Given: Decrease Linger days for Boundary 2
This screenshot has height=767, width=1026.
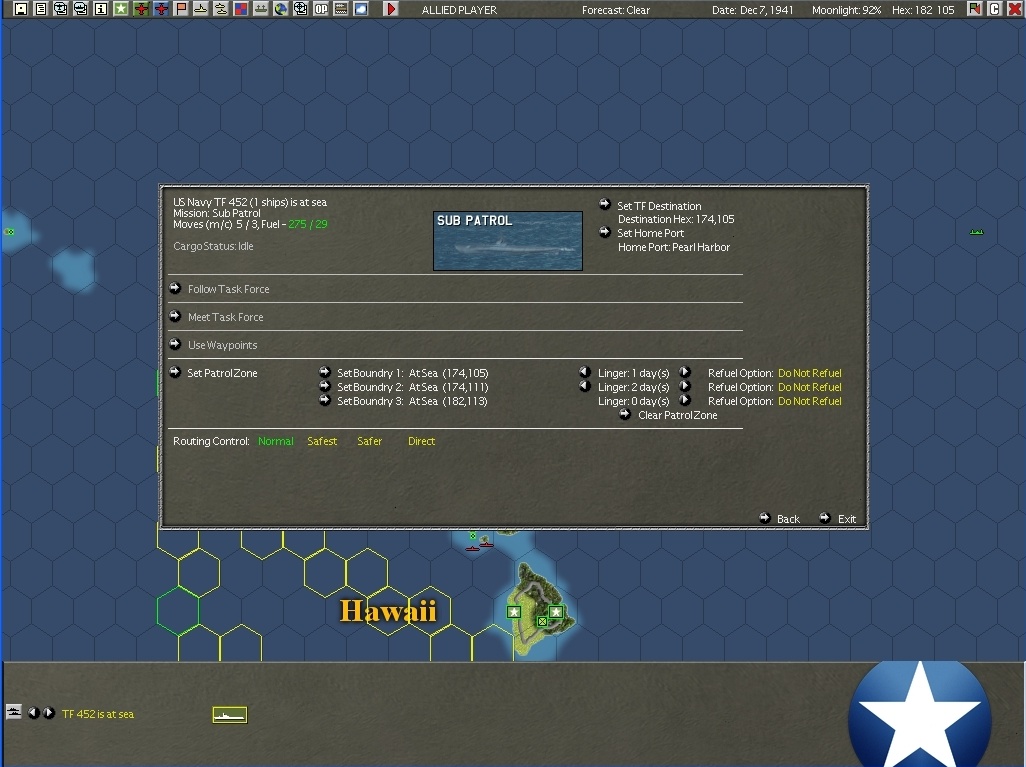Looking at the screenshot, I should pyautogui.click(x=585, y=386).
